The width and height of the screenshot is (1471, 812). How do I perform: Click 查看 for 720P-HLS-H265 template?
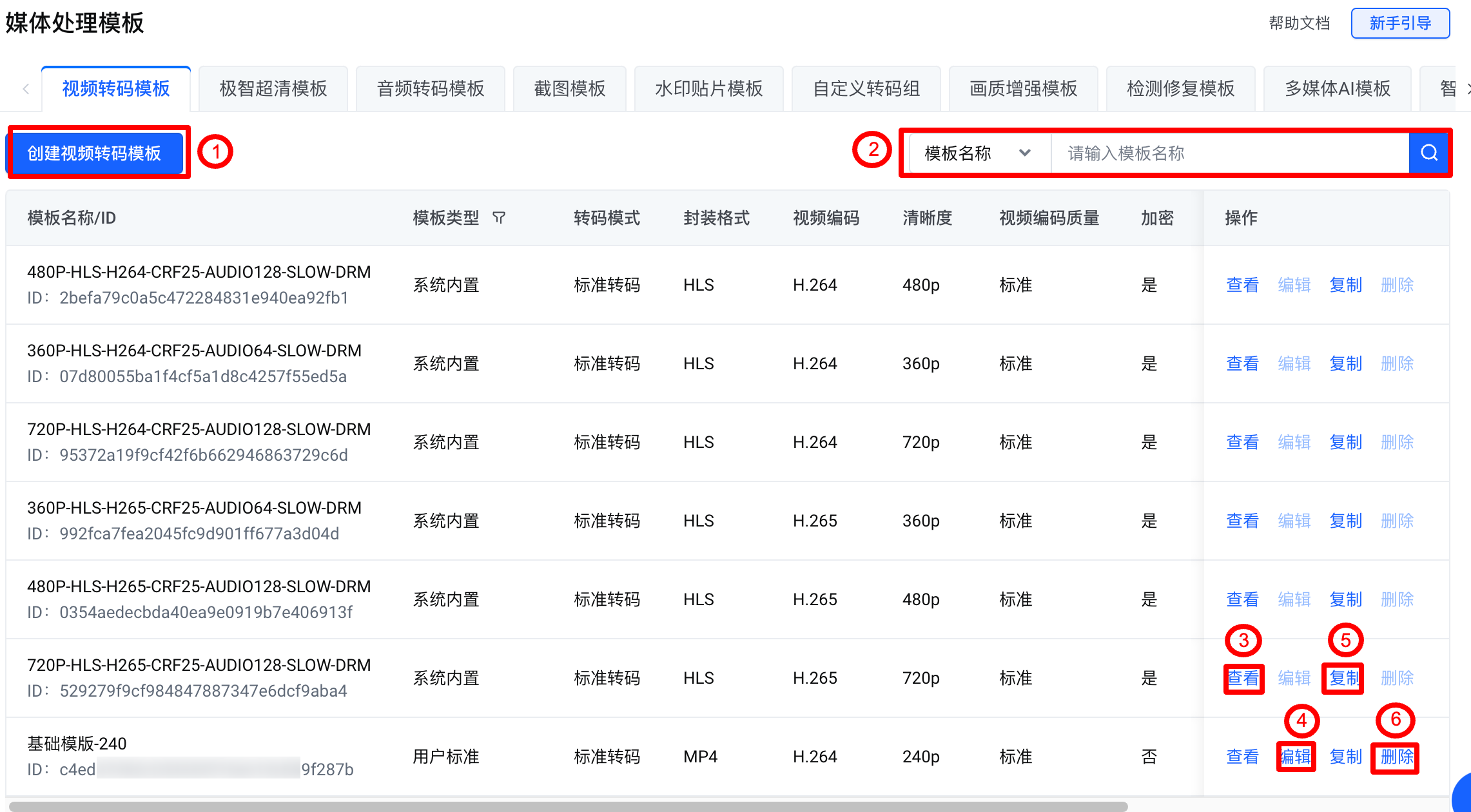(1242, 678)
